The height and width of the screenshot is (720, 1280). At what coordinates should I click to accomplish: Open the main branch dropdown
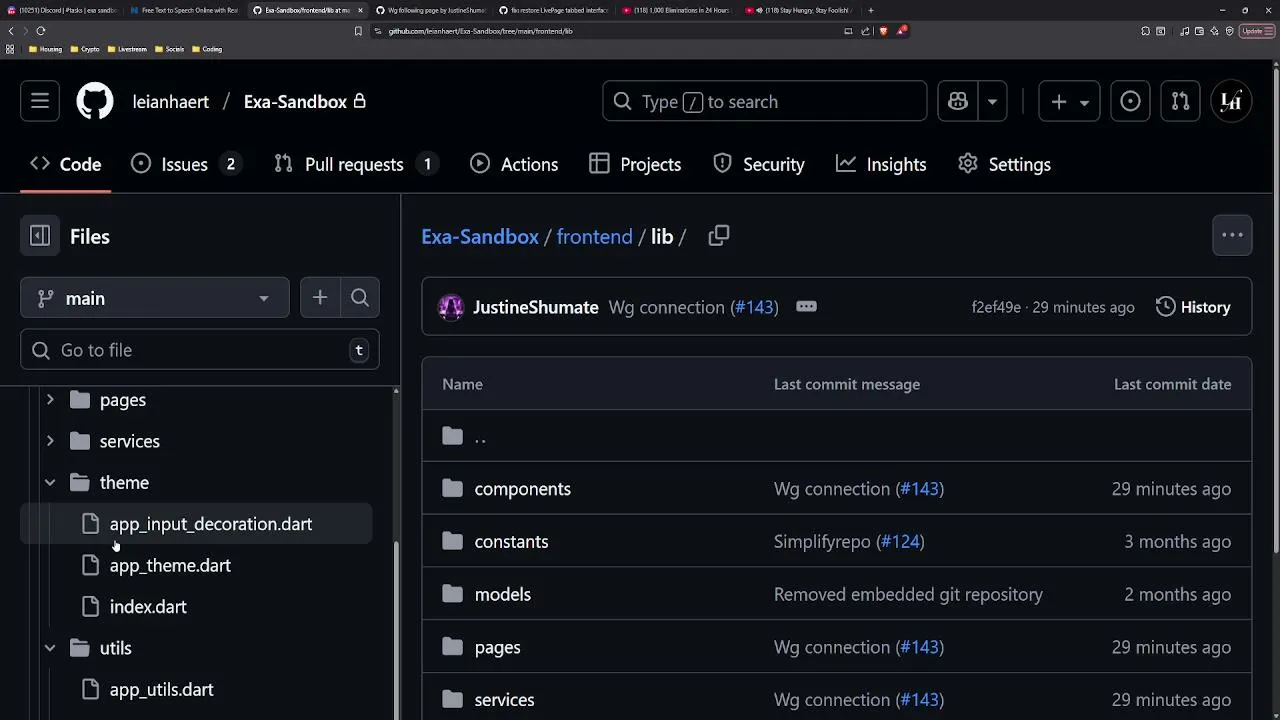tap(155, 298)
